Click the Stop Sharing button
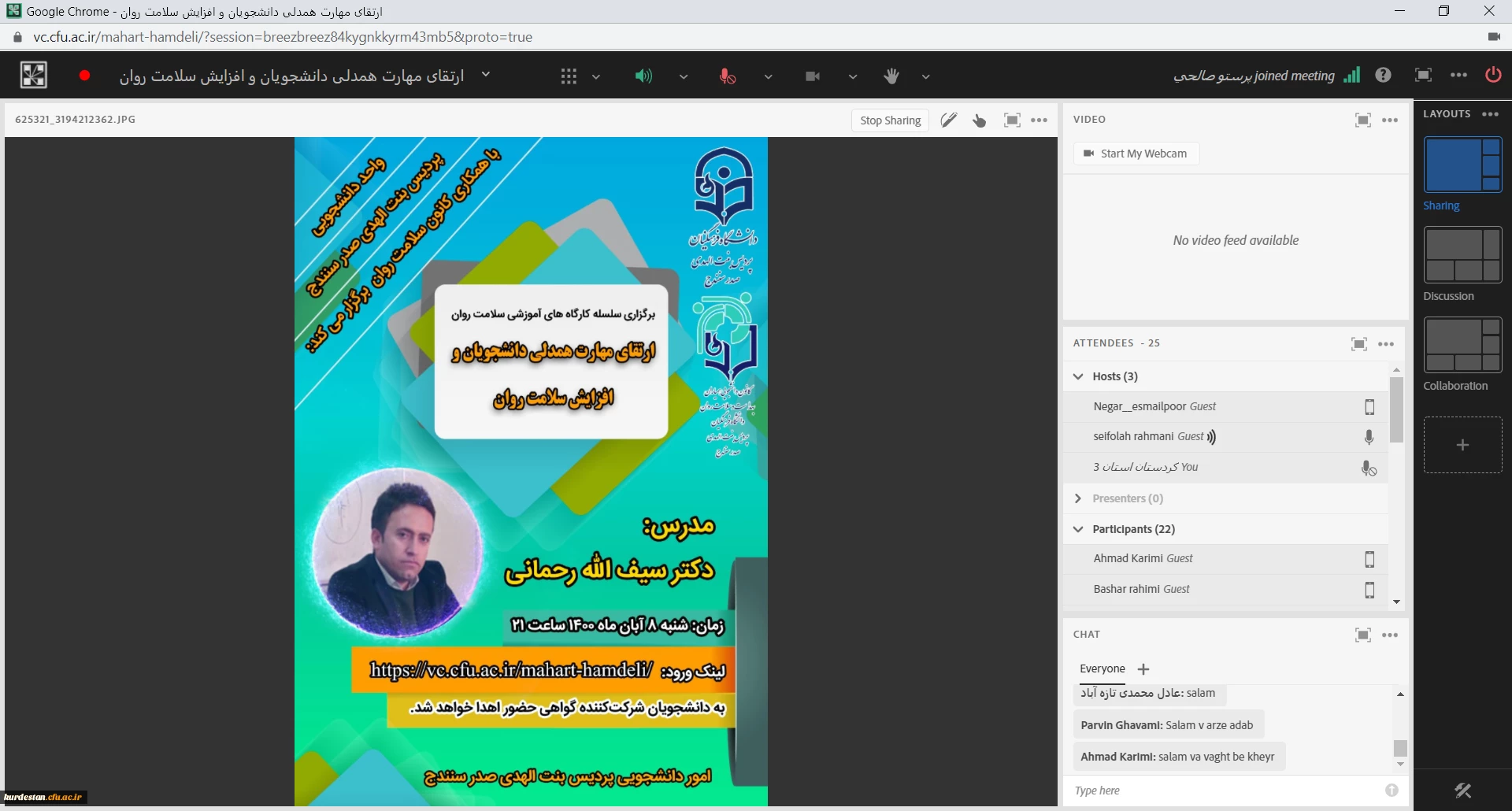Viewport: 1512px width, 811px height. tap(890, 120)
